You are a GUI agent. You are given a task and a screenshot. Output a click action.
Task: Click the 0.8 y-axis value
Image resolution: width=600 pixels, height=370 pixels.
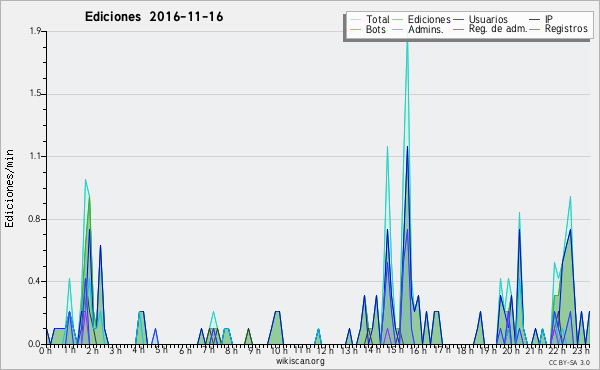[x=35, y=219]
